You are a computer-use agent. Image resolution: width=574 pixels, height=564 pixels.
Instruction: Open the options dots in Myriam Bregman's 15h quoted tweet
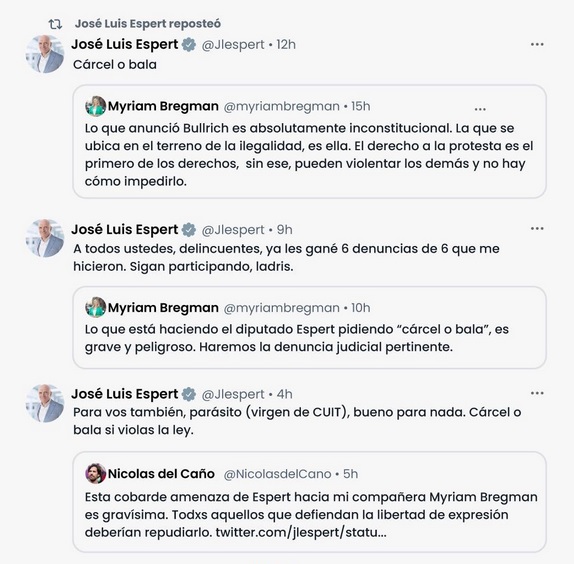click(480, 109)
